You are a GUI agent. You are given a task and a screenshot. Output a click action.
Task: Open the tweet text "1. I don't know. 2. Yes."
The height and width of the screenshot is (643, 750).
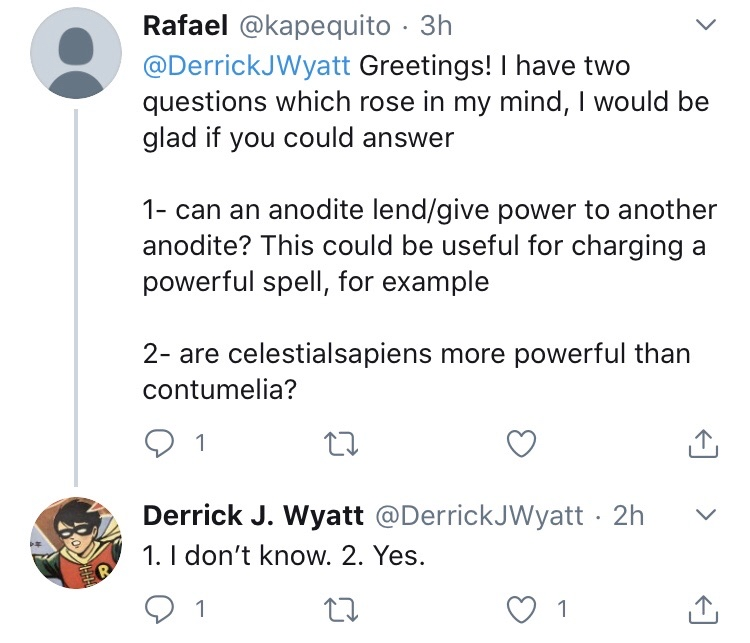pos(284,558)
